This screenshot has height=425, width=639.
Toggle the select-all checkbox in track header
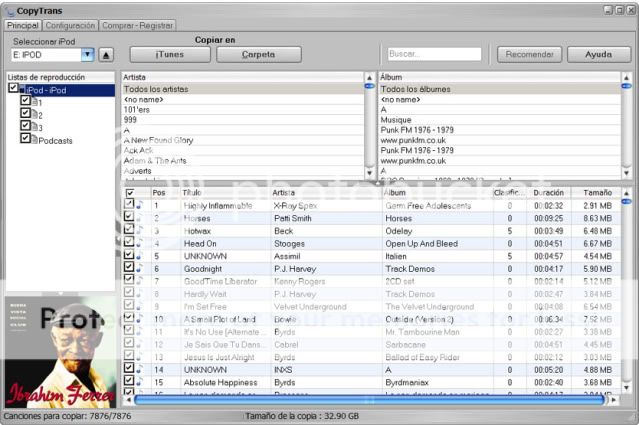pyautogui.click(x=130, y=193)
